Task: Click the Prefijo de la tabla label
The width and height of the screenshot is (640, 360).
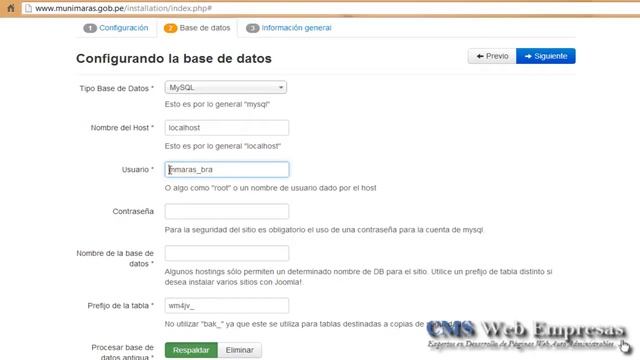Action: (121, 305)
